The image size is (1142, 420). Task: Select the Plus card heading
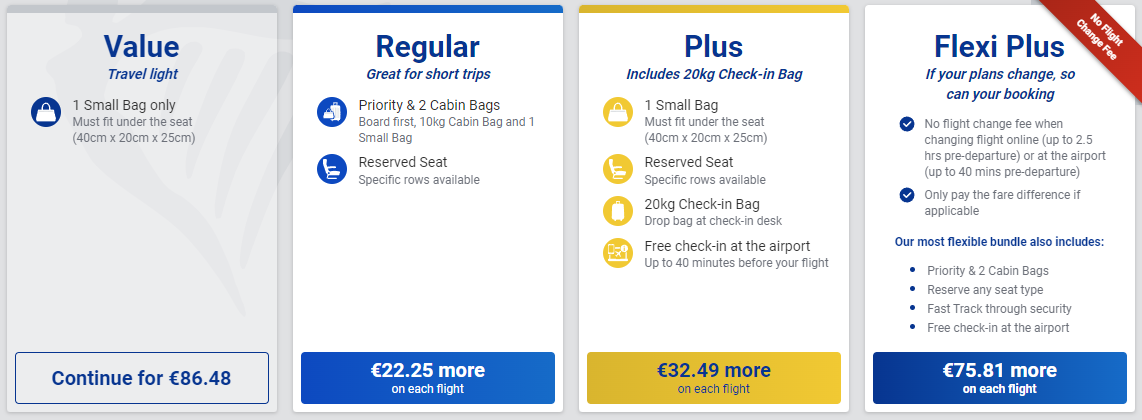point(714,47)
